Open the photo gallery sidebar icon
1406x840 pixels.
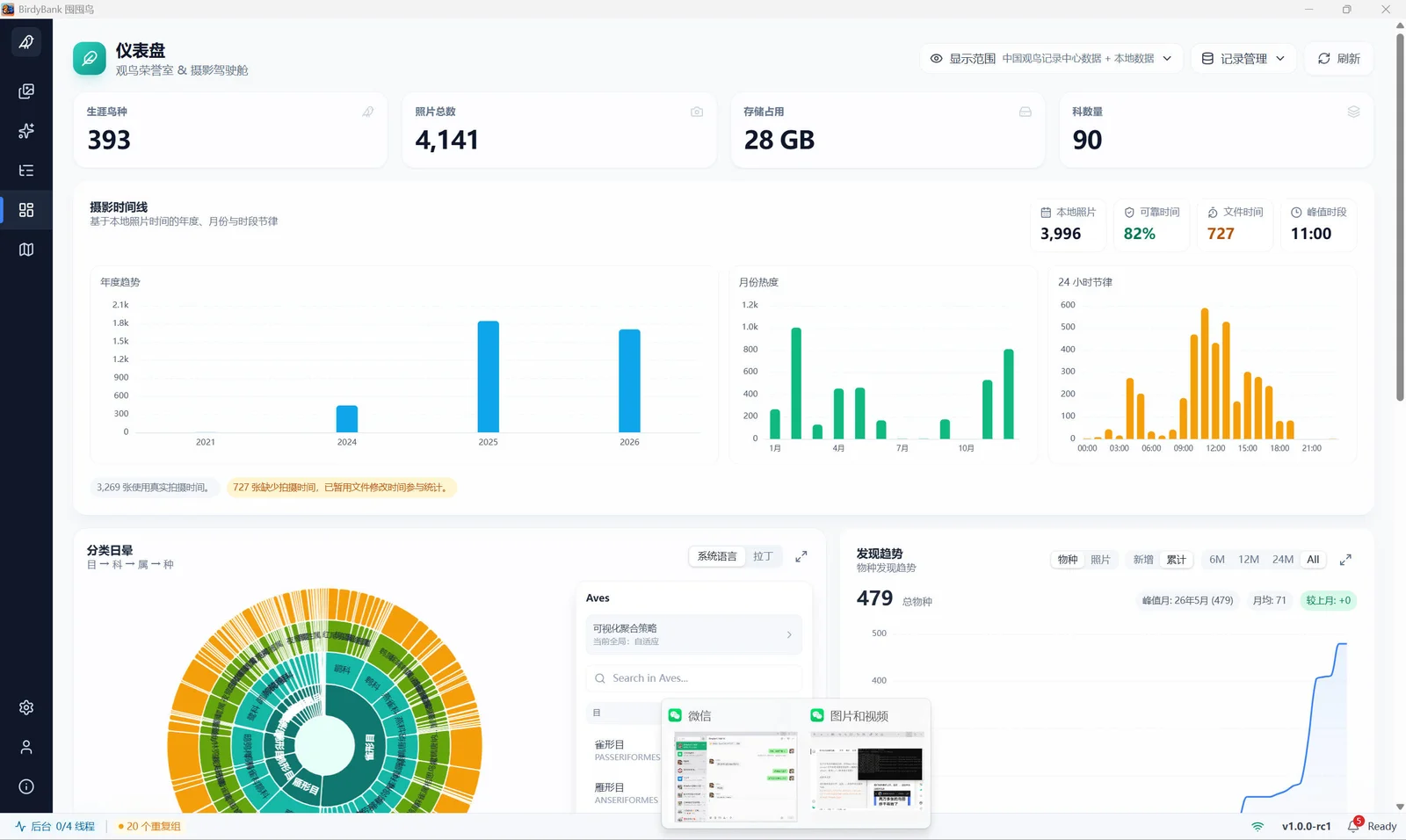click(26, 91)
